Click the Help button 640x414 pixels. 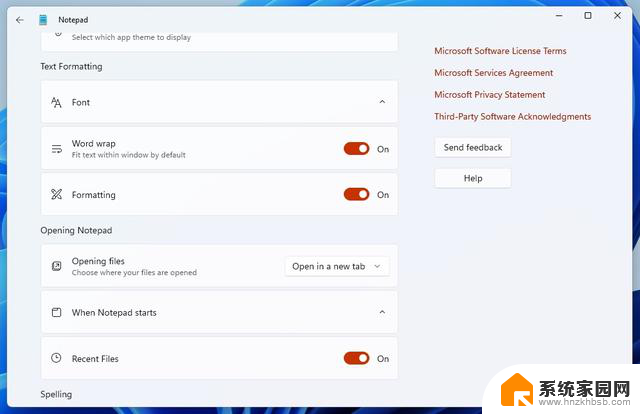pyautogui.click(x=473, y=178)
